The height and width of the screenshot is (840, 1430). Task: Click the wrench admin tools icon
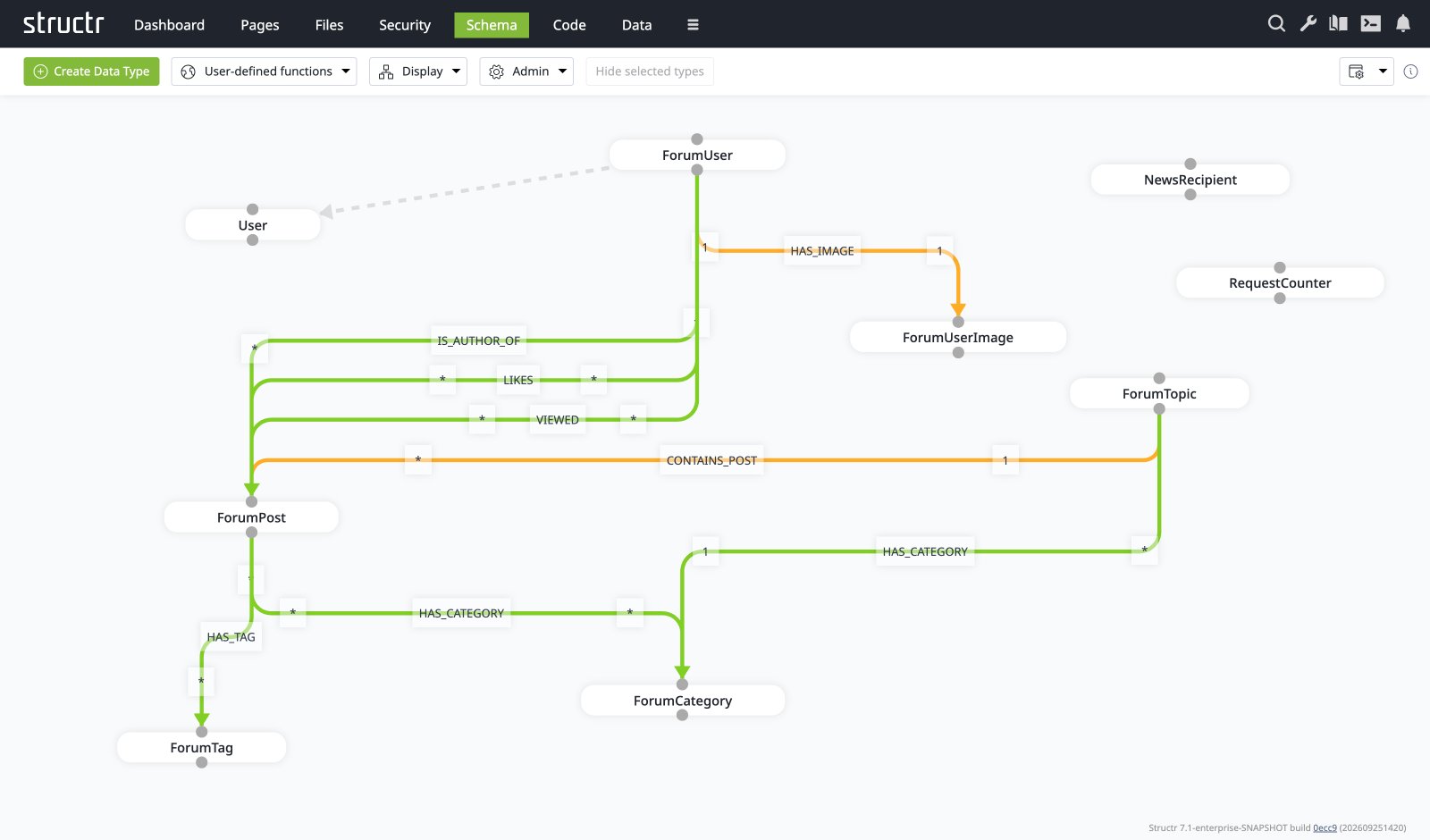[x=1308, y=24]
